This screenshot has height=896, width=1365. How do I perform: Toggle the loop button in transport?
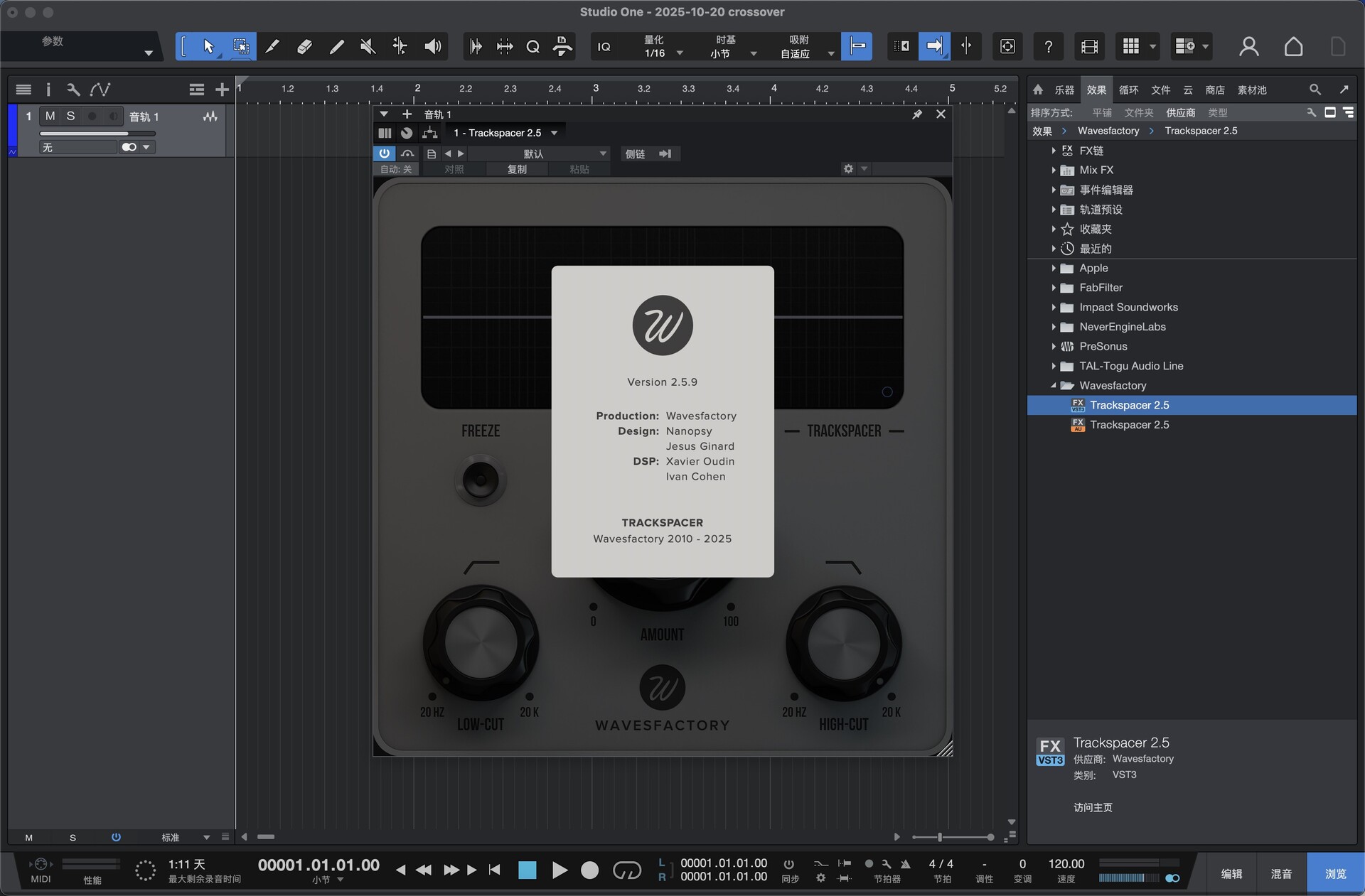(x=626, y=870)
